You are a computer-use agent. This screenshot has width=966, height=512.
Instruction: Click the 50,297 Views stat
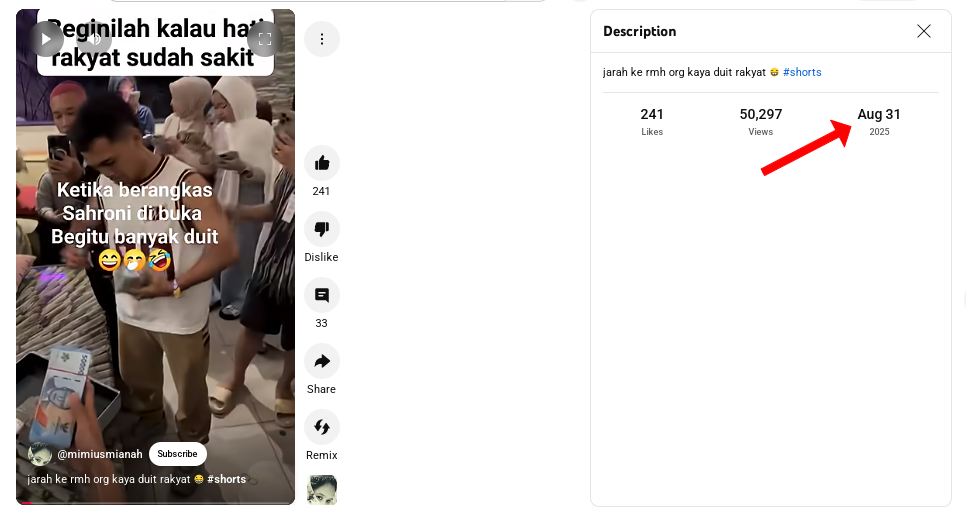point(761,122)
